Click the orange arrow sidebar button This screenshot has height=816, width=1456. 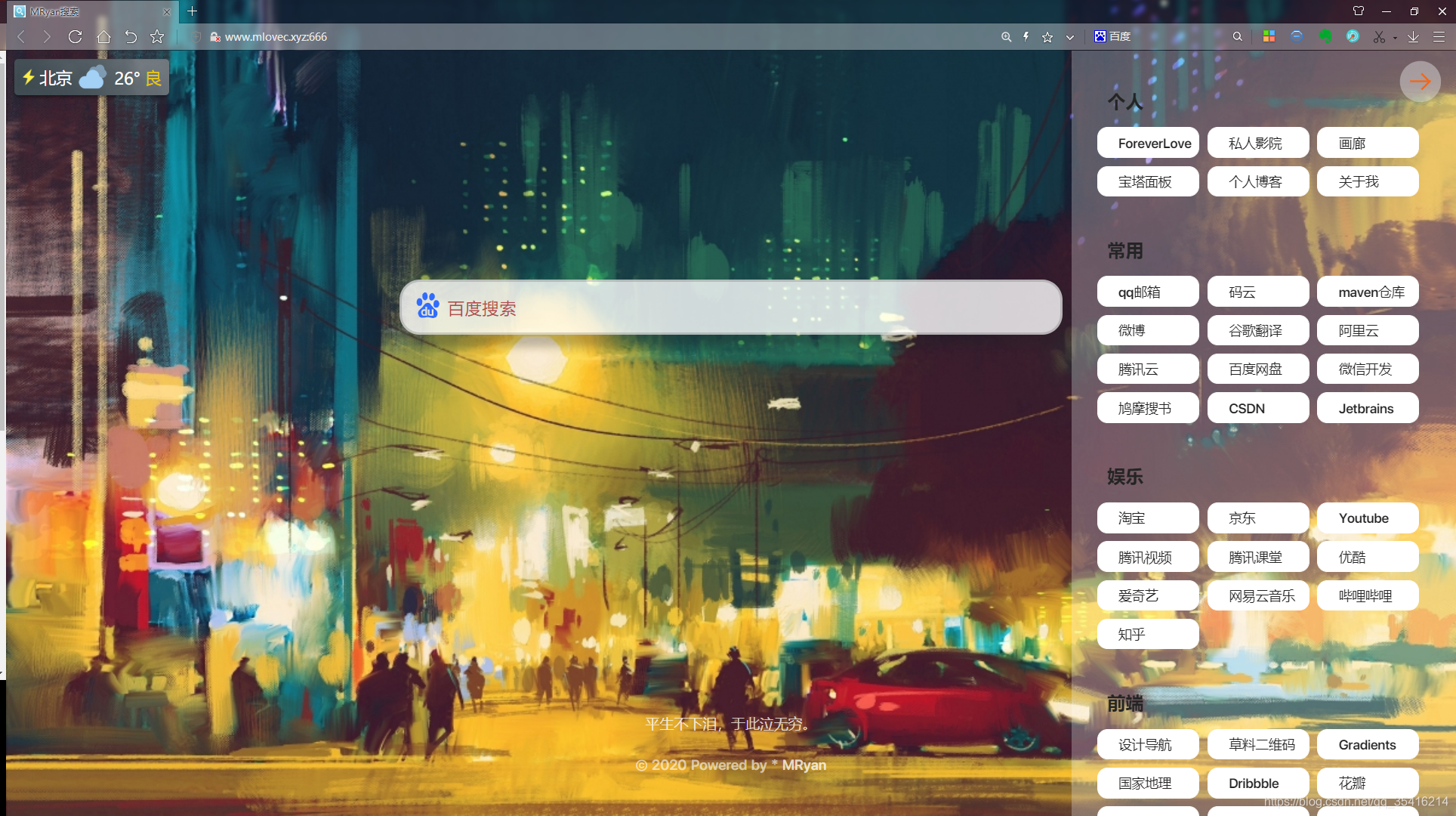(1420, 82)
